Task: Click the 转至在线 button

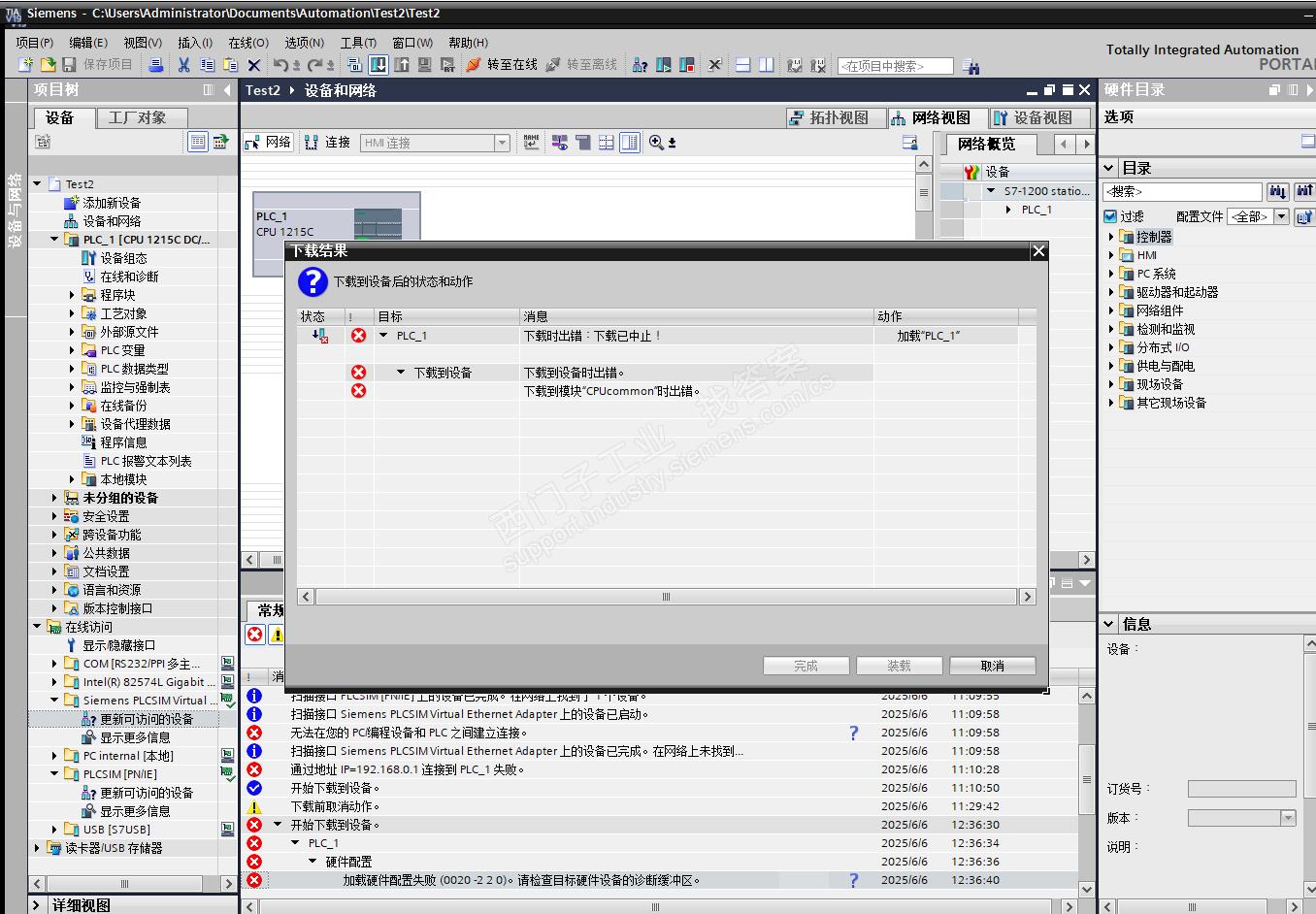Action: point(503,65)
